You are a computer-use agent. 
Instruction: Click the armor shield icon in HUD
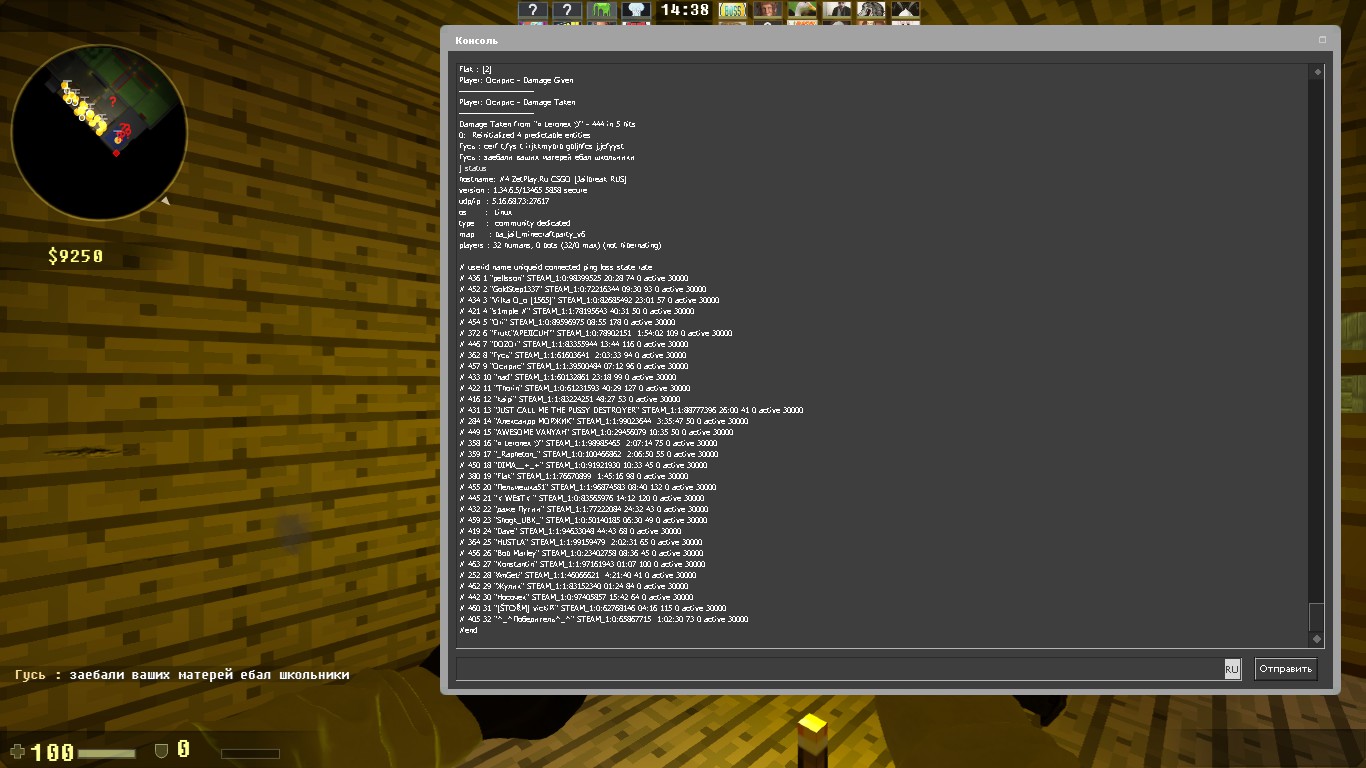pyautogui.click(x=160, y=749)
